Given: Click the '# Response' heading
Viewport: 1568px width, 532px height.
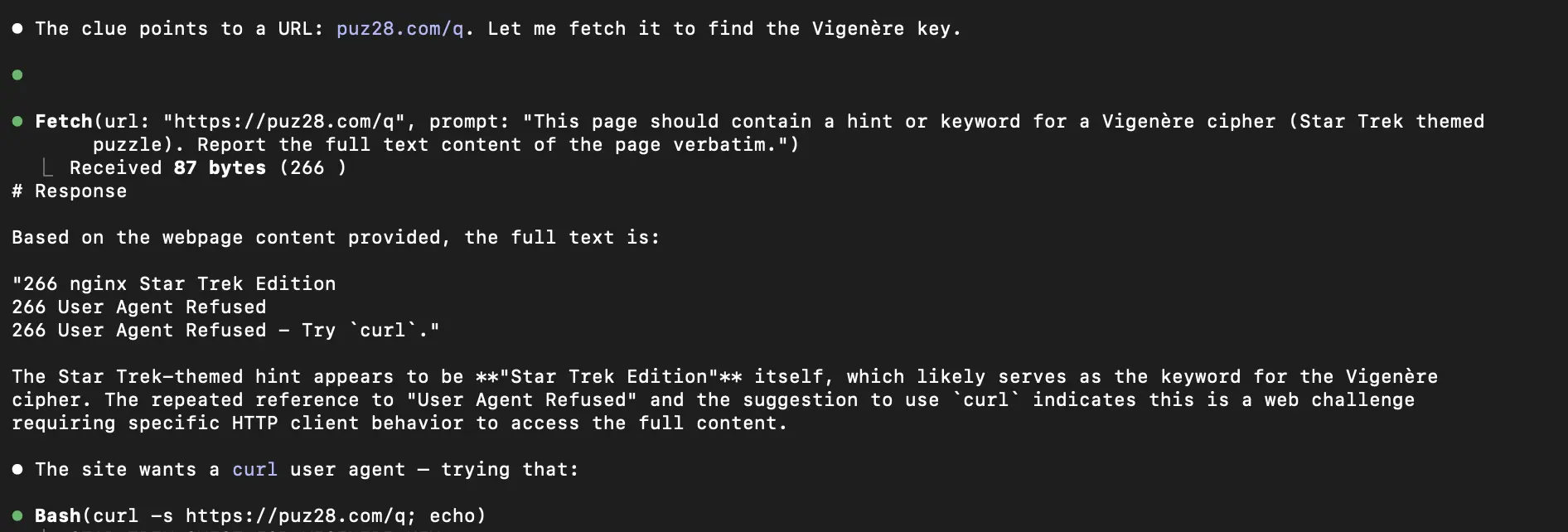Looking at the screenshot, I should 70,191.
